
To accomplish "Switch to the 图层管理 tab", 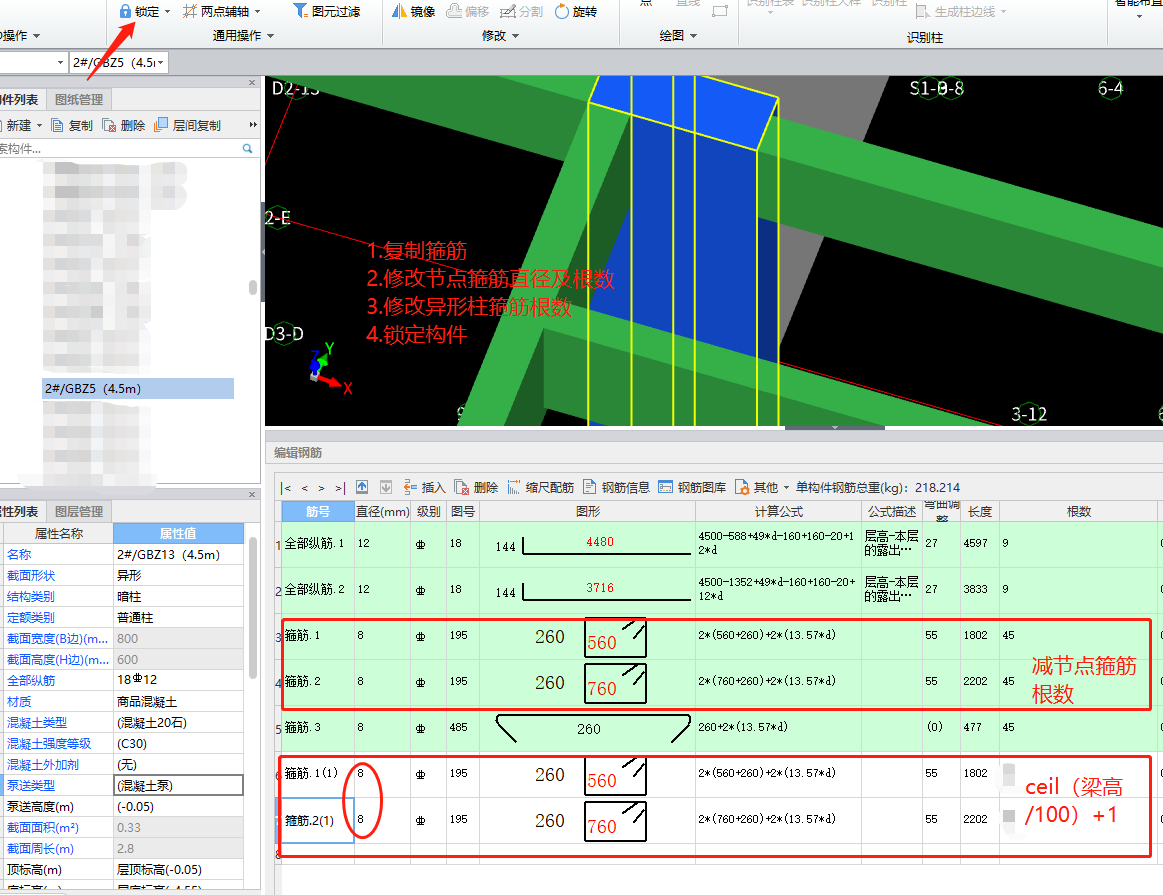I will point(79,511).
